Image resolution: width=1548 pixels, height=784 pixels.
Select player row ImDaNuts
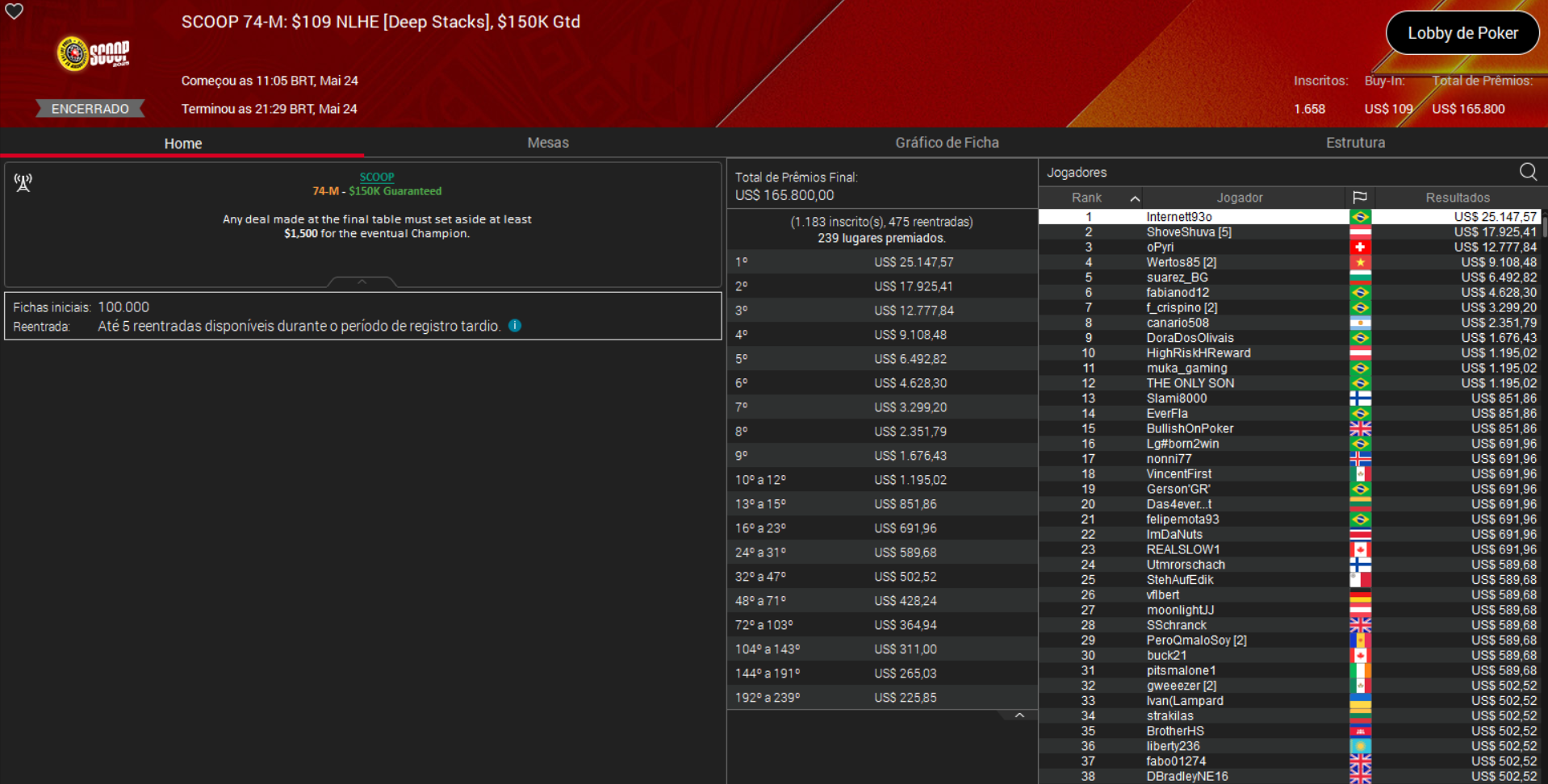click(1289, 535)
